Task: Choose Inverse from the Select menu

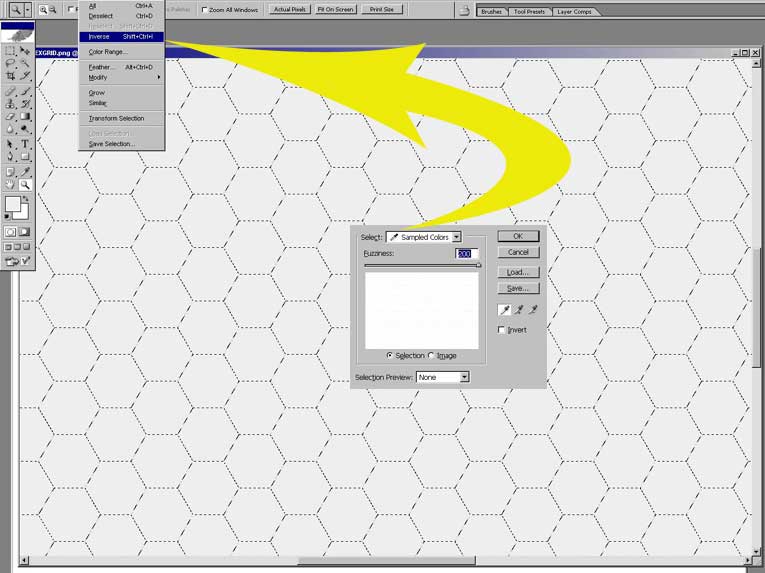Action: pos(121,37)
